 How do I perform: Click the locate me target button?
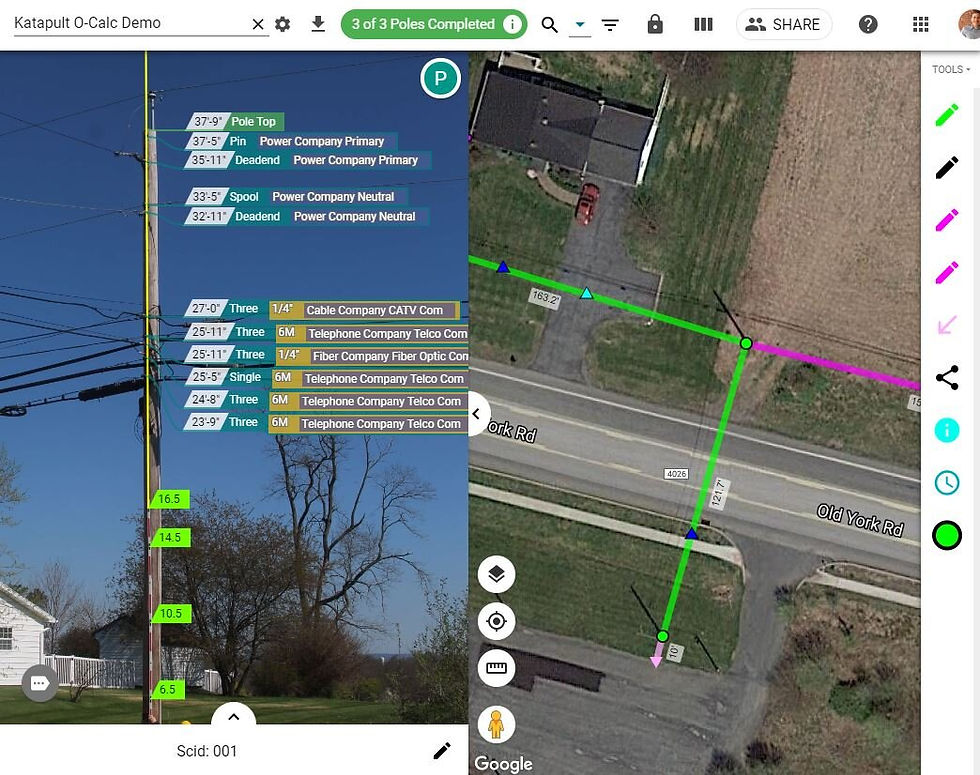click(496, 621)
